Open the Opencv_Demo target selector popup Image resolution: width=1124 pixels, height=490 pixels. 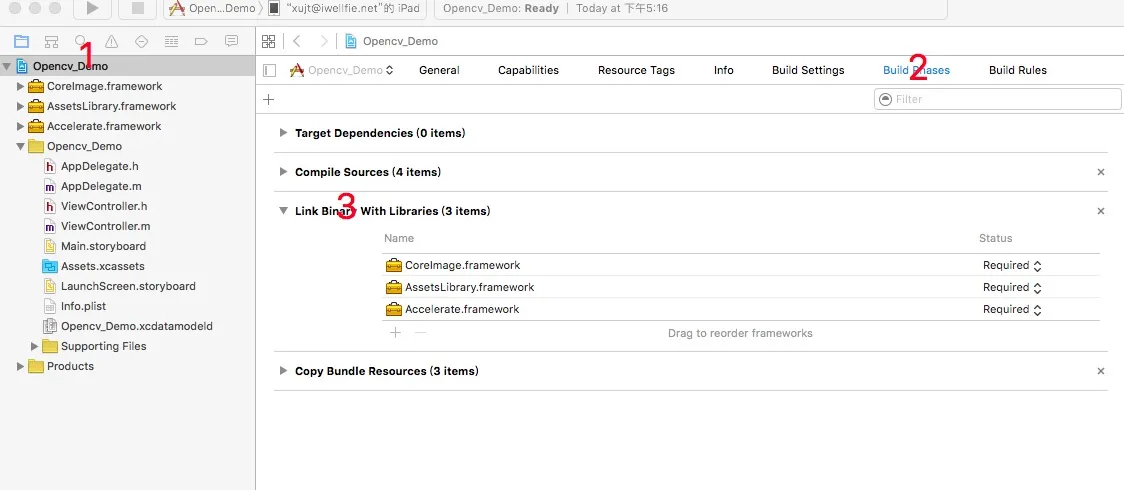tap(342, 70)
